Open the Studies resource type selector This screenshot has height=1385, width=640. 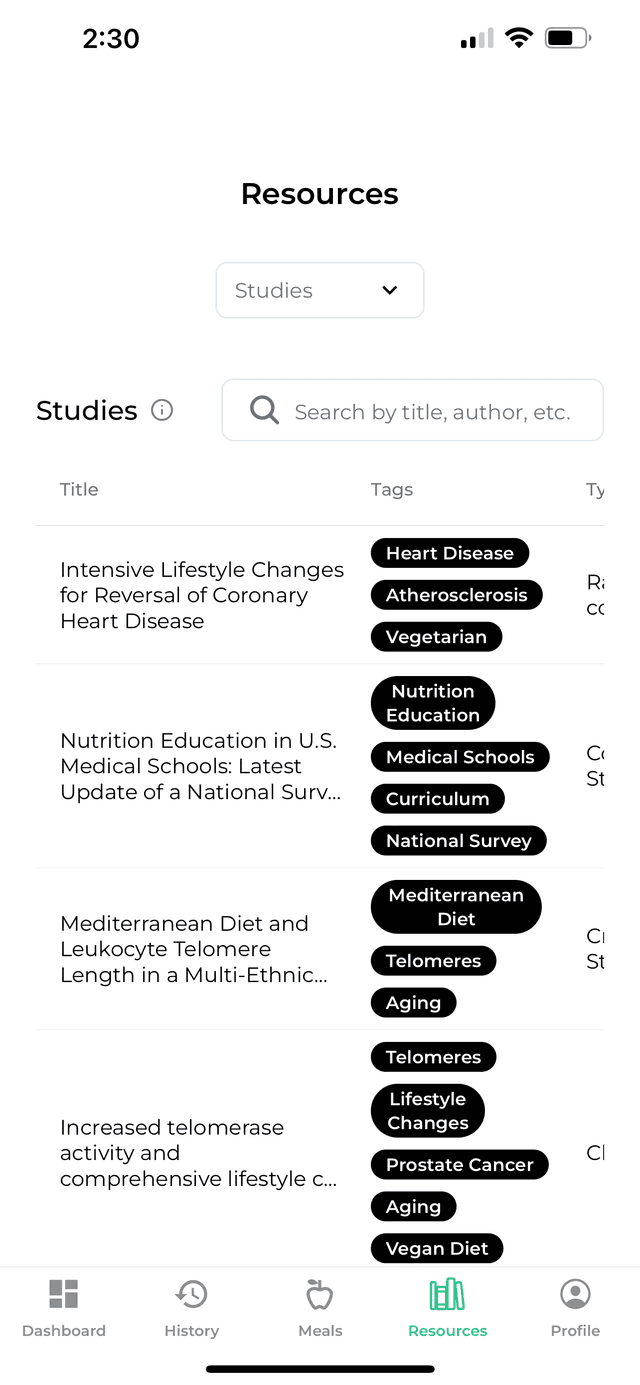pyautogui.click(x=320, y=290)
